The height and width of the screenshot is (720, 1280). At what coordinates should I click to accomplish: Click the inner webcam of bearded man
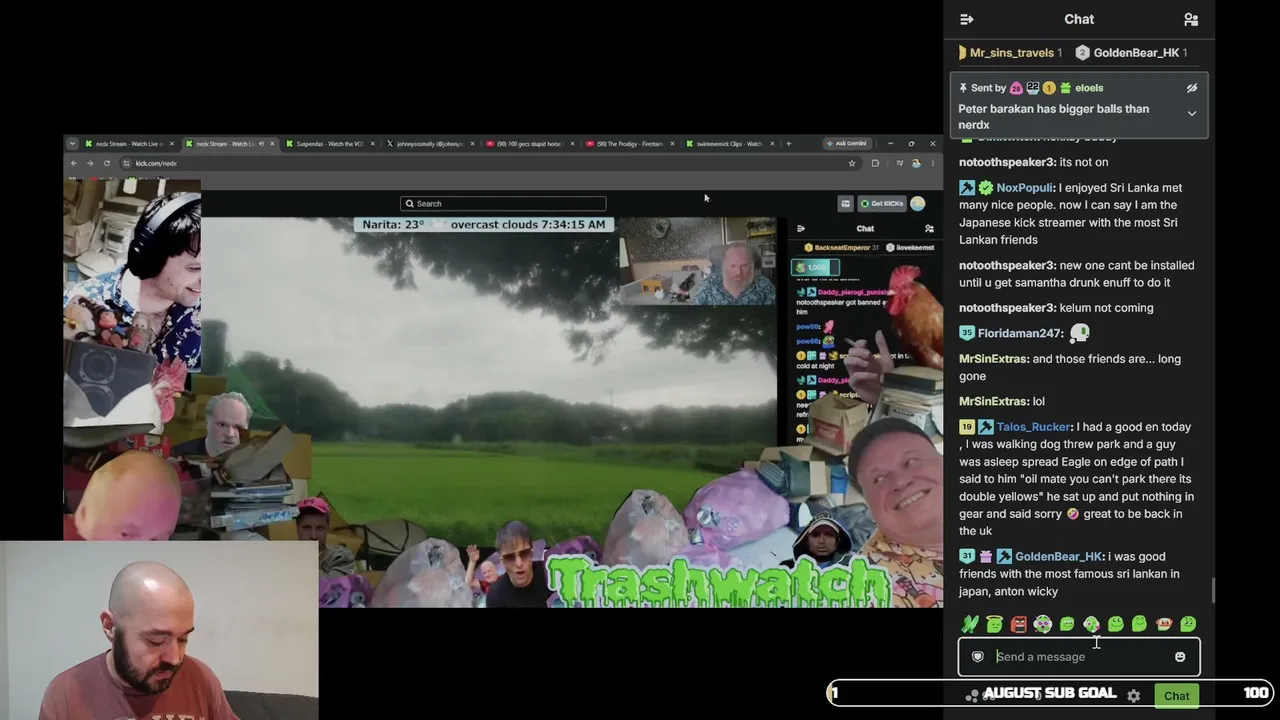pos(697,262)
